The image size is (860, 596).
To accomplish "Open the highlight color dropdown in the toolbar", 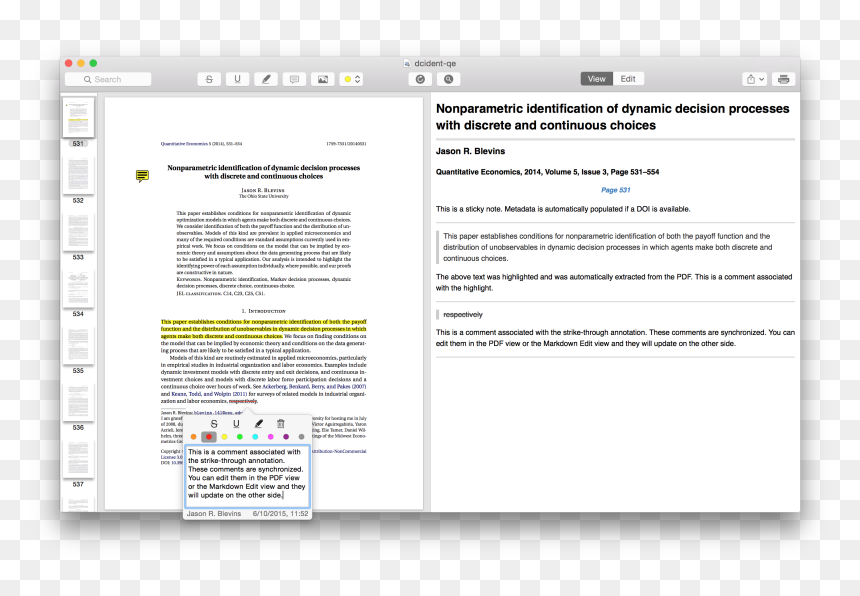I will click(352, 80).
